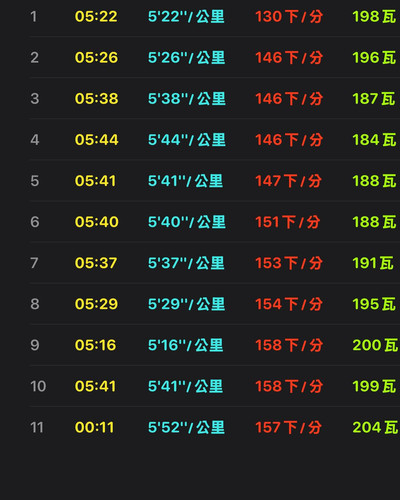This screenshot has height=500, width=400.
Task: Select split number 8
Action: tap(35, 304)
